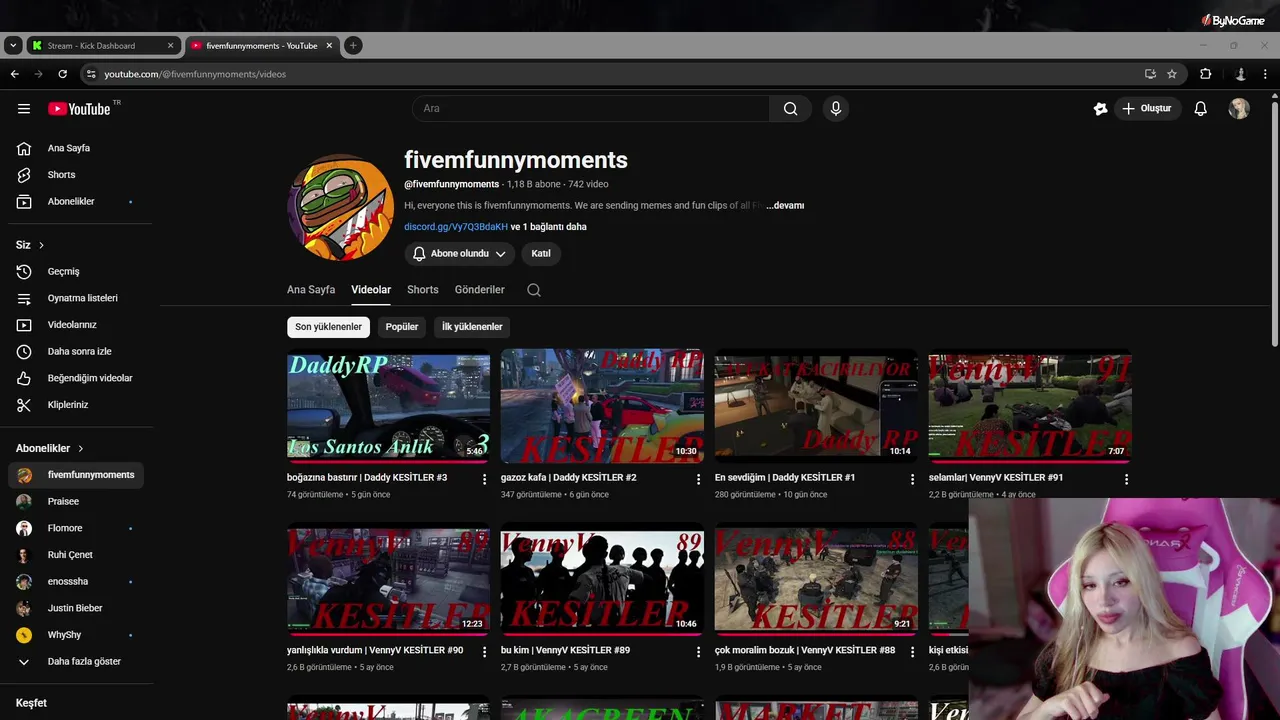
Task: Close the Kick Dashboard tab
Action: click(x=170, y=45)
